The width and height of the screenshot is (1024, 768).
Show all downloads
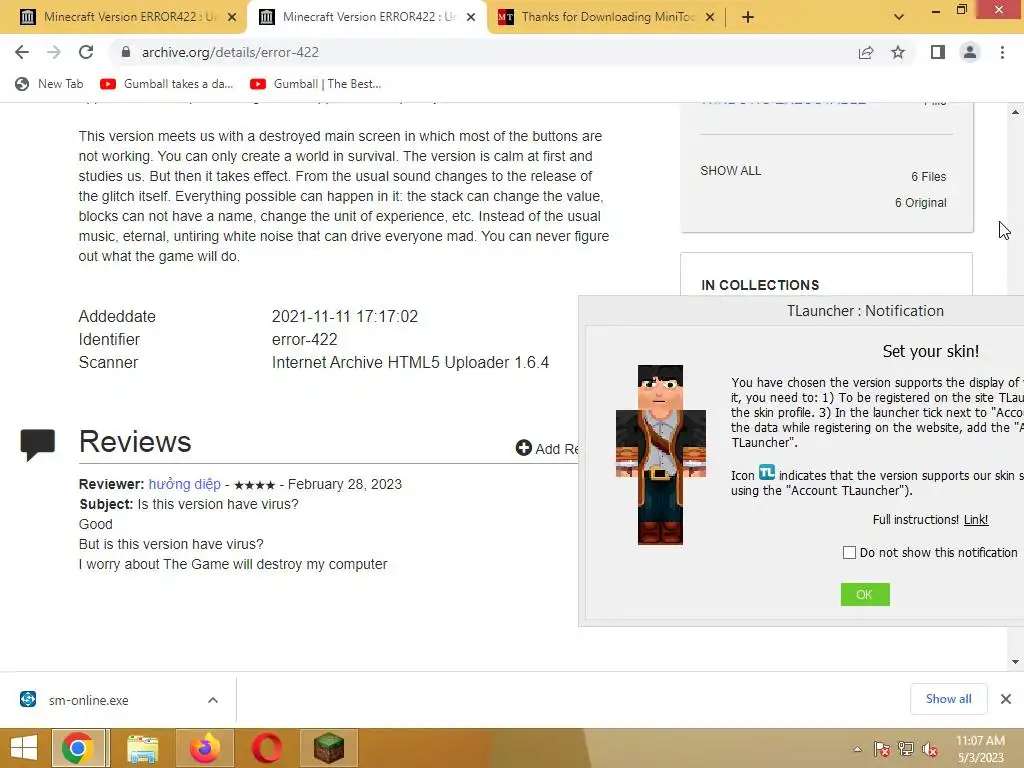[948, 699]
